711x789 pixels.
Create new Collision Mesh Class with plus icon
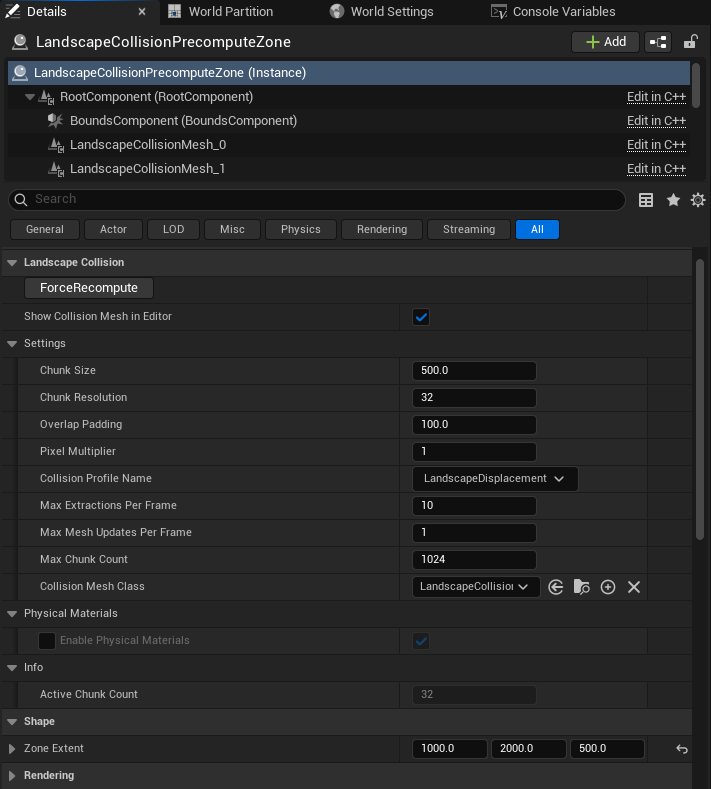tap(608, 587)
